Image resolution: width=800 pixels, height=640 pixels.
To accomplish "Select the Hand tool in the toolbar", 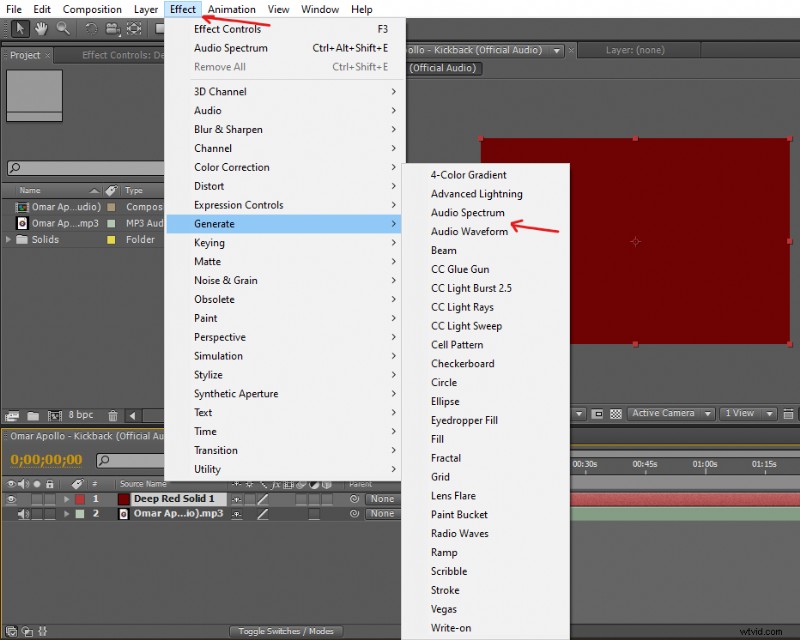I will coord(43,29).
